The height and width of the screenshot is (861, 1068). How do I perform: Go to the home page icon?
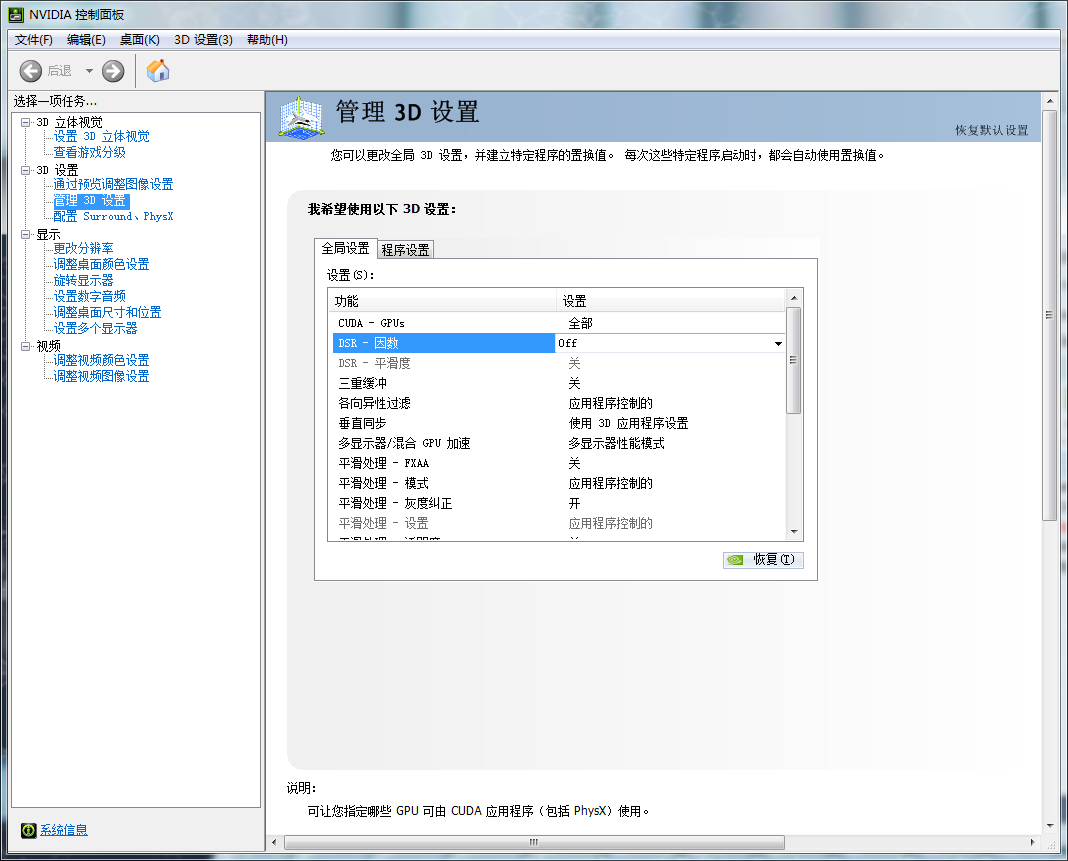pyautogui.click(x=158, y=70)
